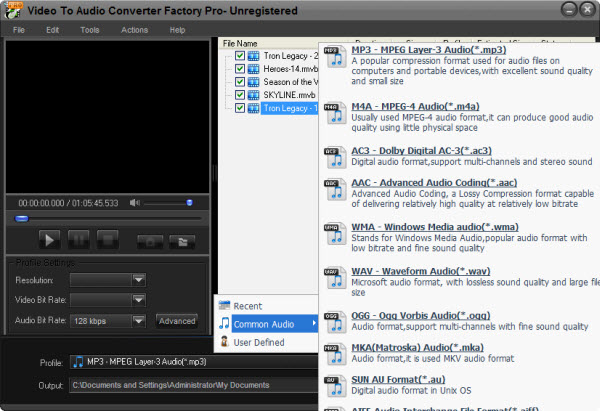Click the Stop playback button

pos(108,239)
